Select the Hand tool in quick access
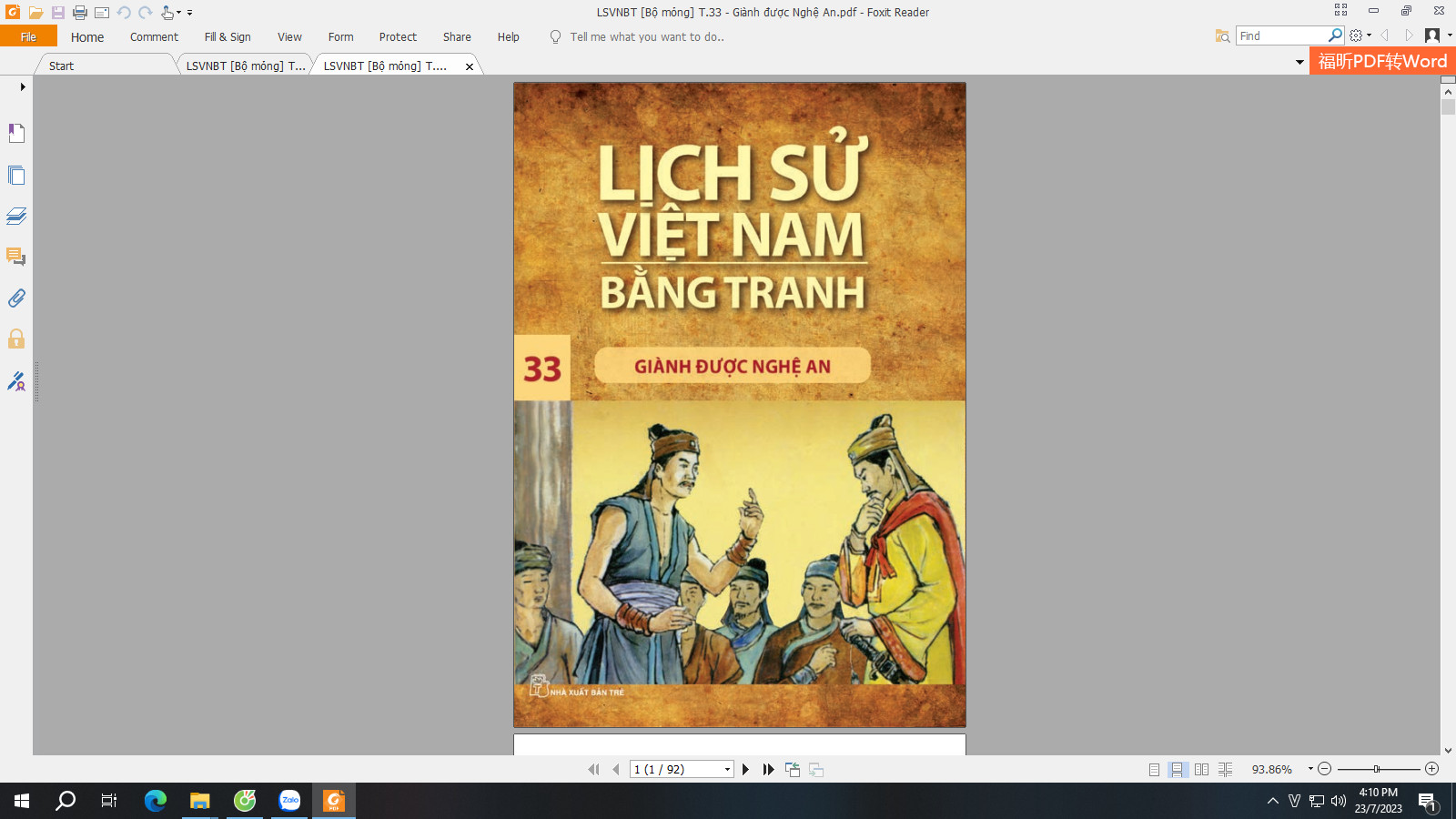The image size is (1456, 819). (x=167, y=13)
